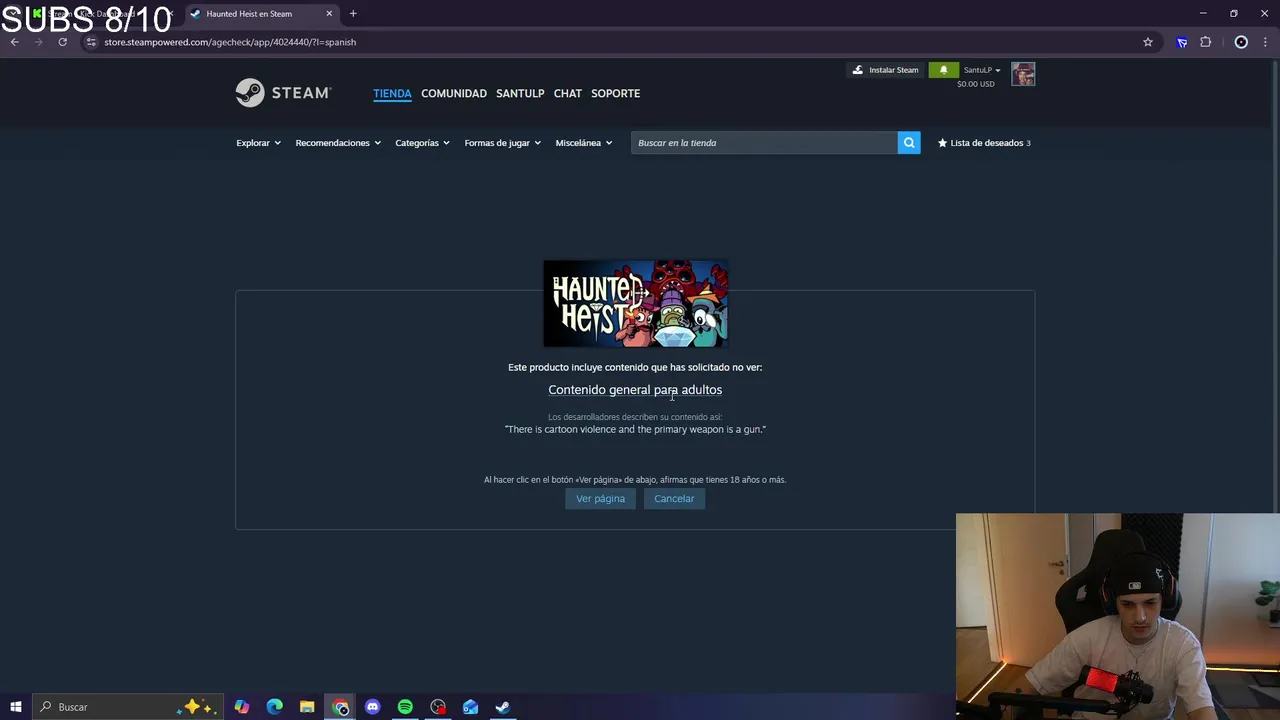Viewport: 1280px width, 720px height.
Task: Click the Chrome icon in the taskbar
Action: click(341, 707)
